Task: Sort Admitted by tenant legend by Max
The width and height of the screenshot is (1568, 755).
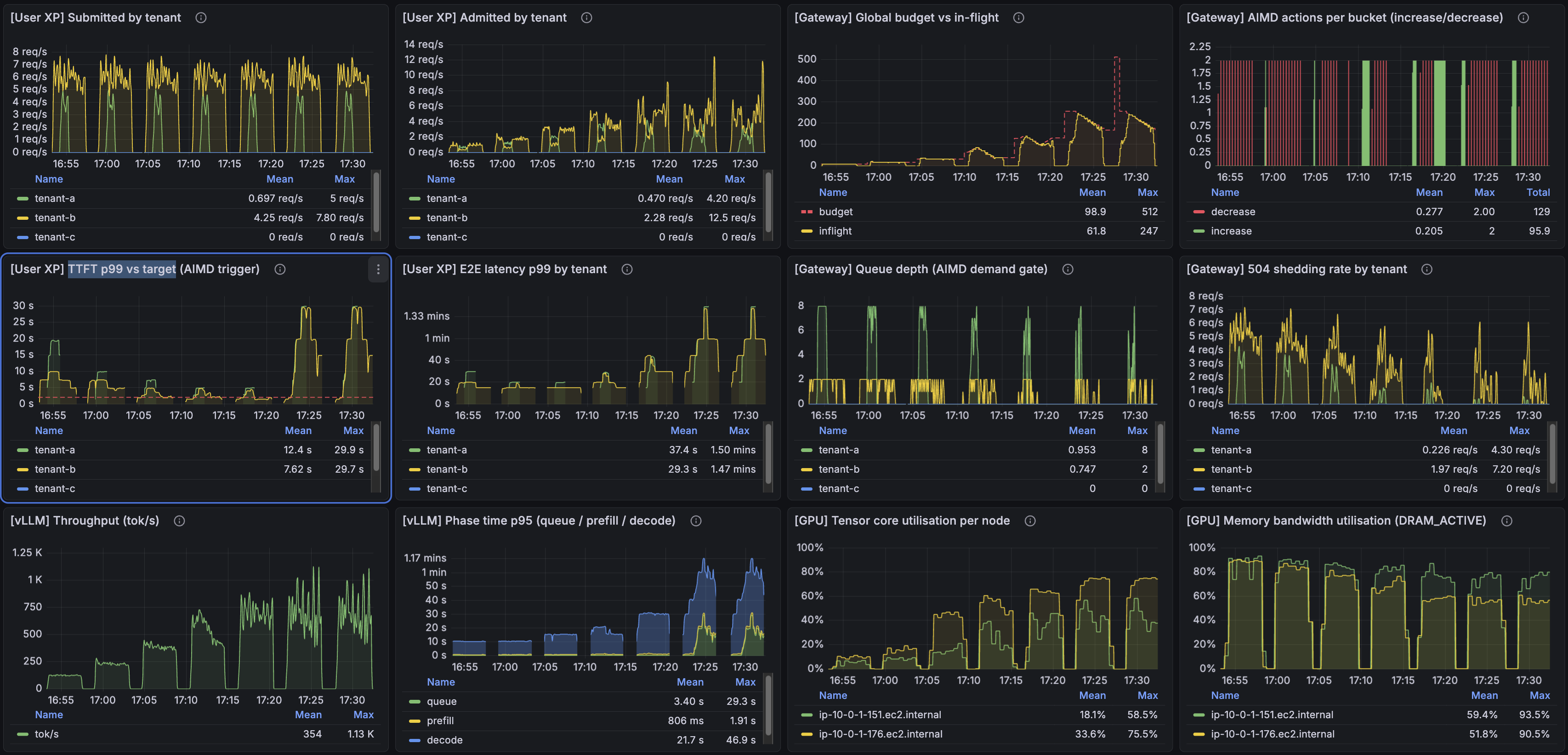Action: 735,179
